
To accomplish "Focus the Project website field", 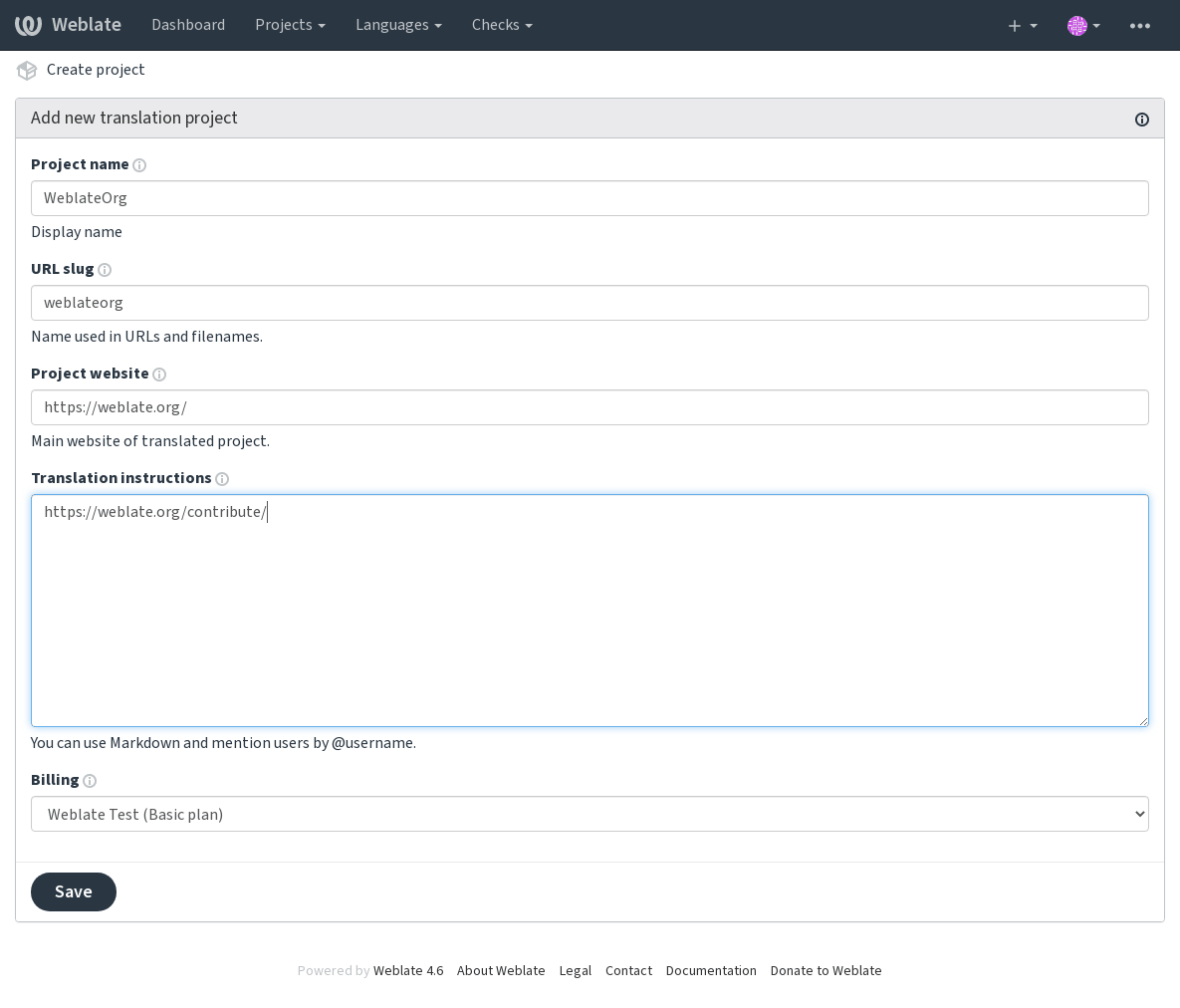I will [590, 407].
